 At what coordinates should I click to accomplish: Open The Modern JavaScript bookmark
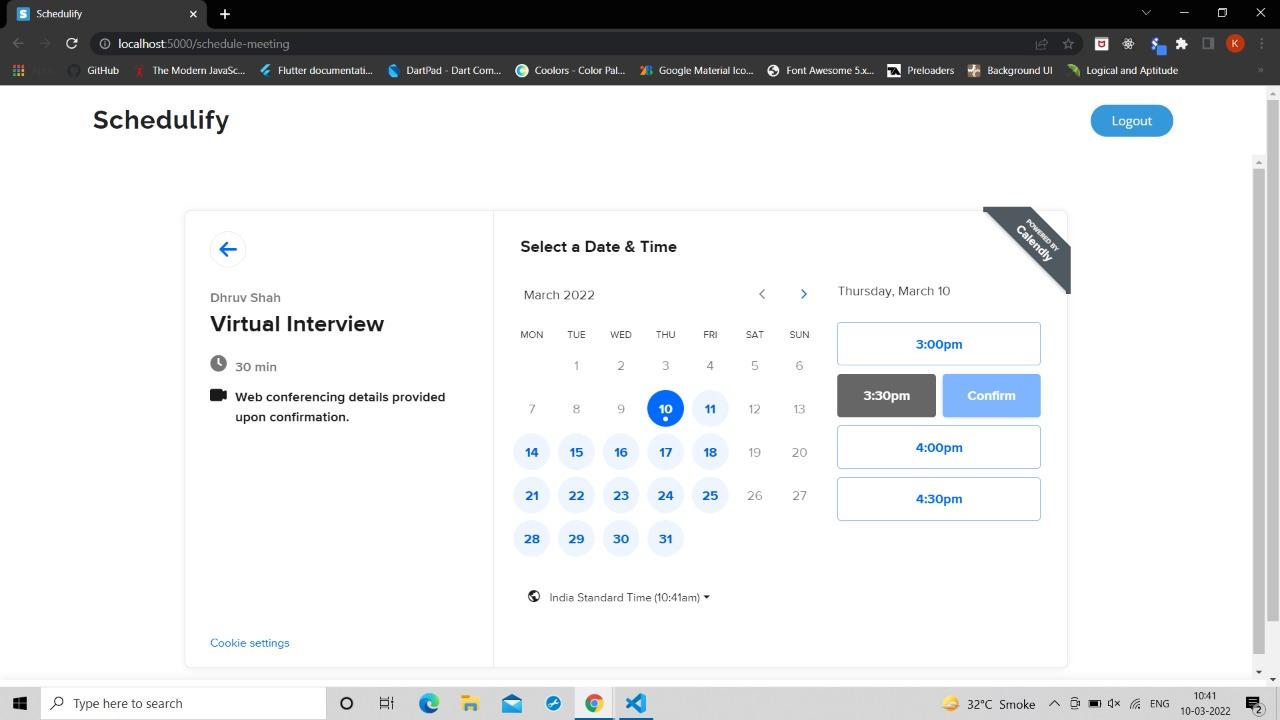coord(189,70)
